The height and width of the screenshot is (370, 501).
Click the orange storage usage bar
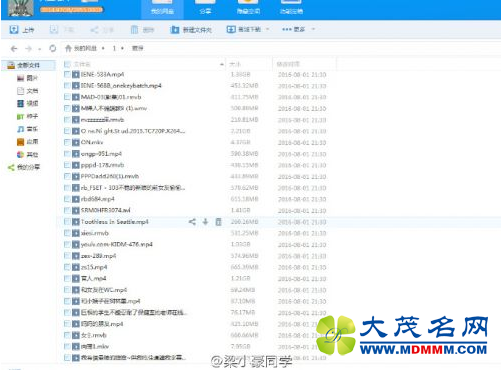(71, 10)
